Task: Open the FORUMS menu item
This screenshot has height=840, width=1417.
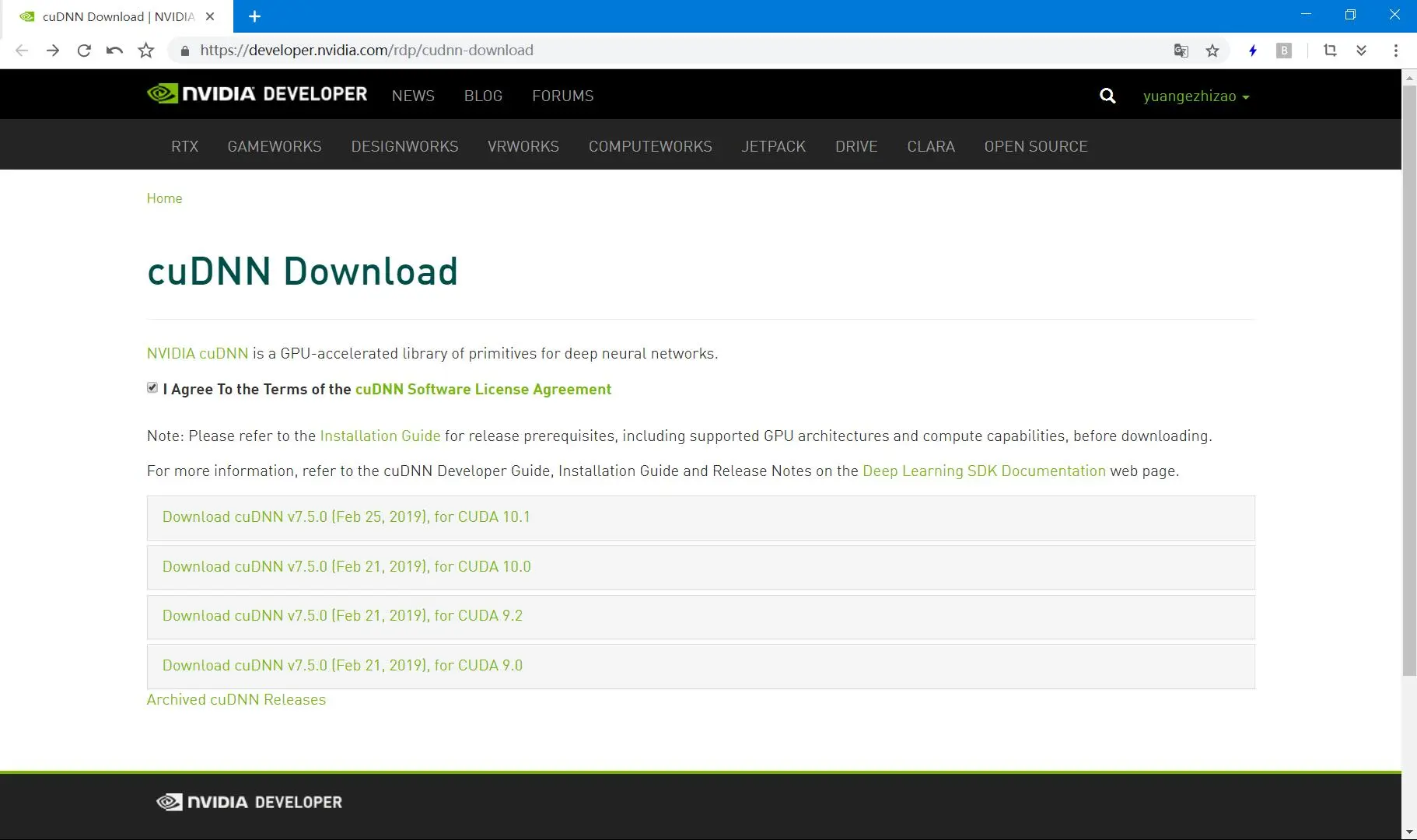Action: 562,96
